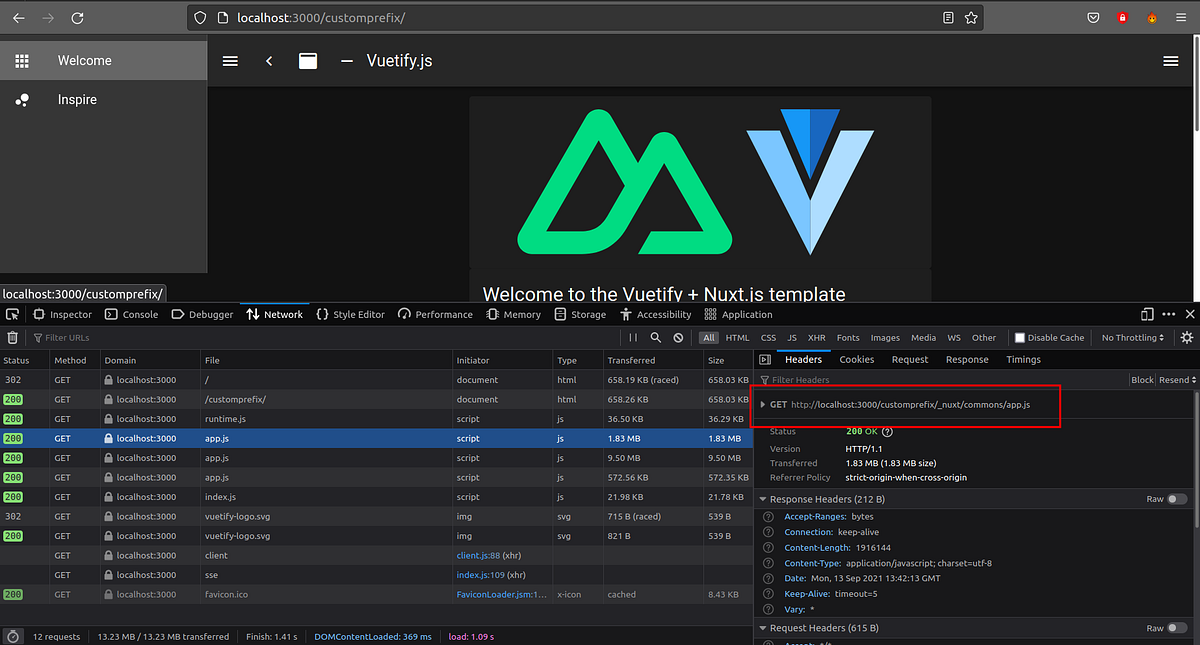Open FaviconLoader.jsm initiator link

coord(501,594)
